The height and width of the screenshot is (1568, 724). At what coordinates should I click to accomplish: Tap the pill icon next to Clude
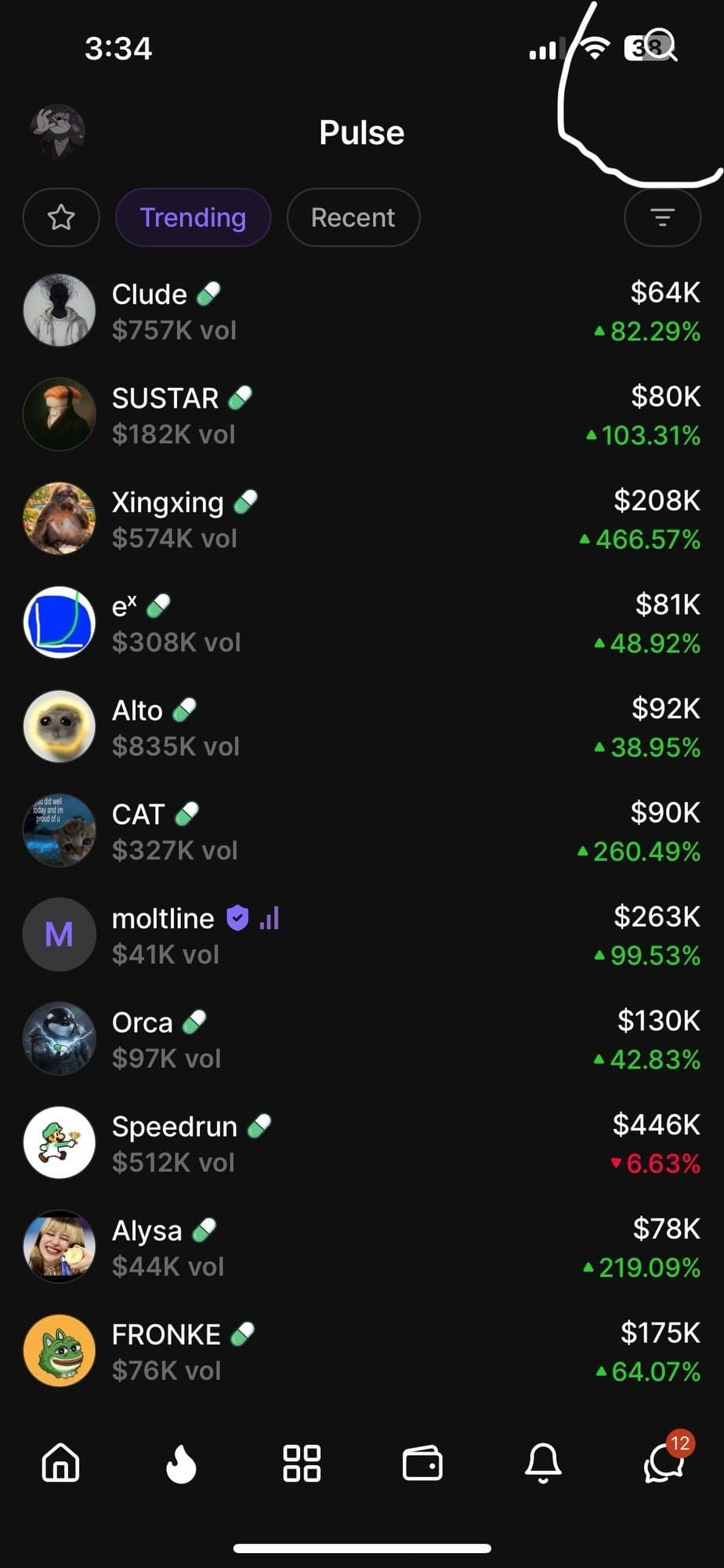(x=208, y=294)
